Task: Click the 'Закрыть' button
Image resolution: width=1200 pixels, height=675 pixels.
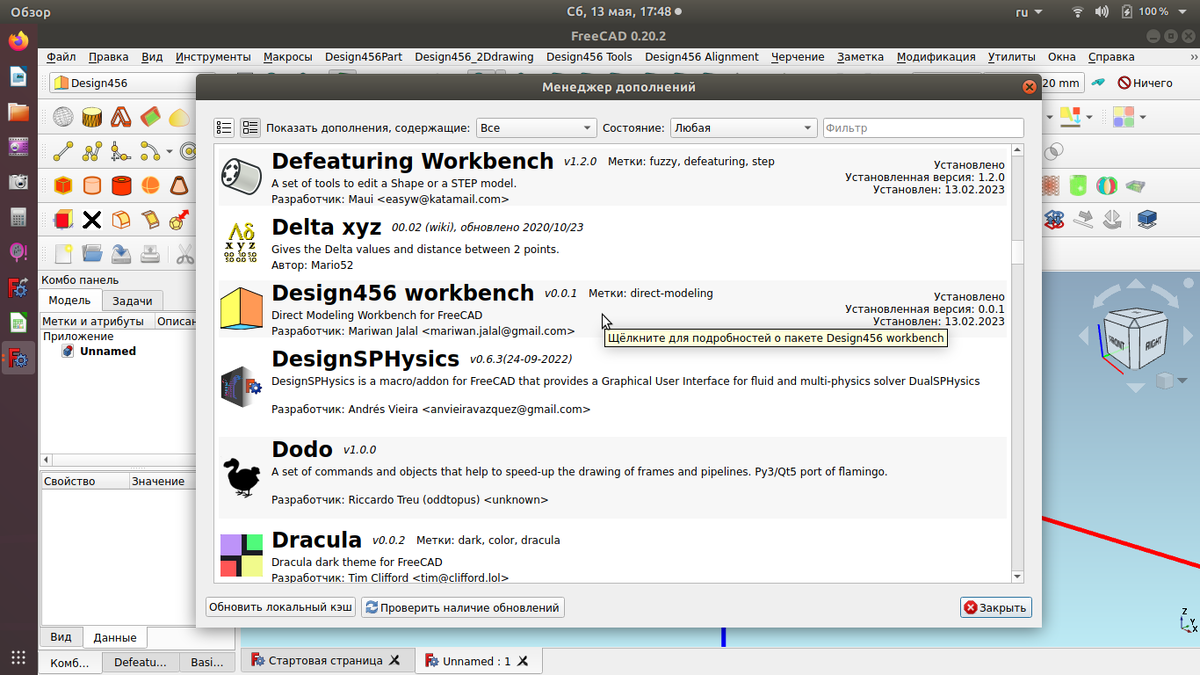Action: [x=995, y=607]
